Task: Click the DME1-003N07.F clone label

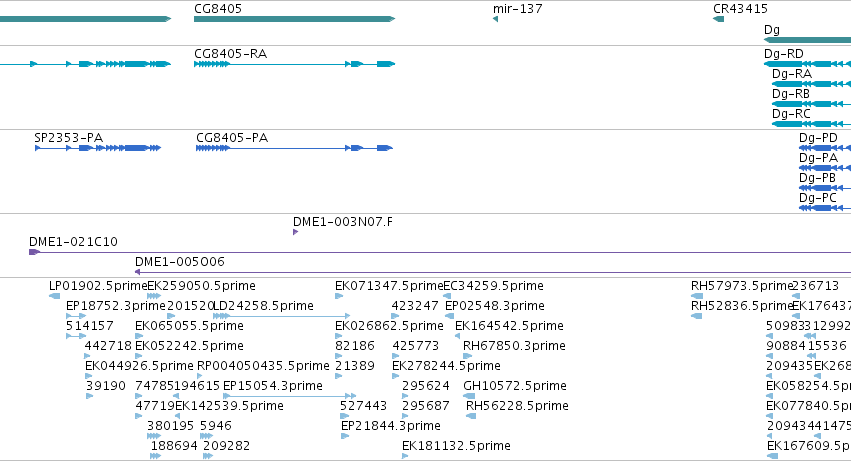Action: tap(343, 222)
